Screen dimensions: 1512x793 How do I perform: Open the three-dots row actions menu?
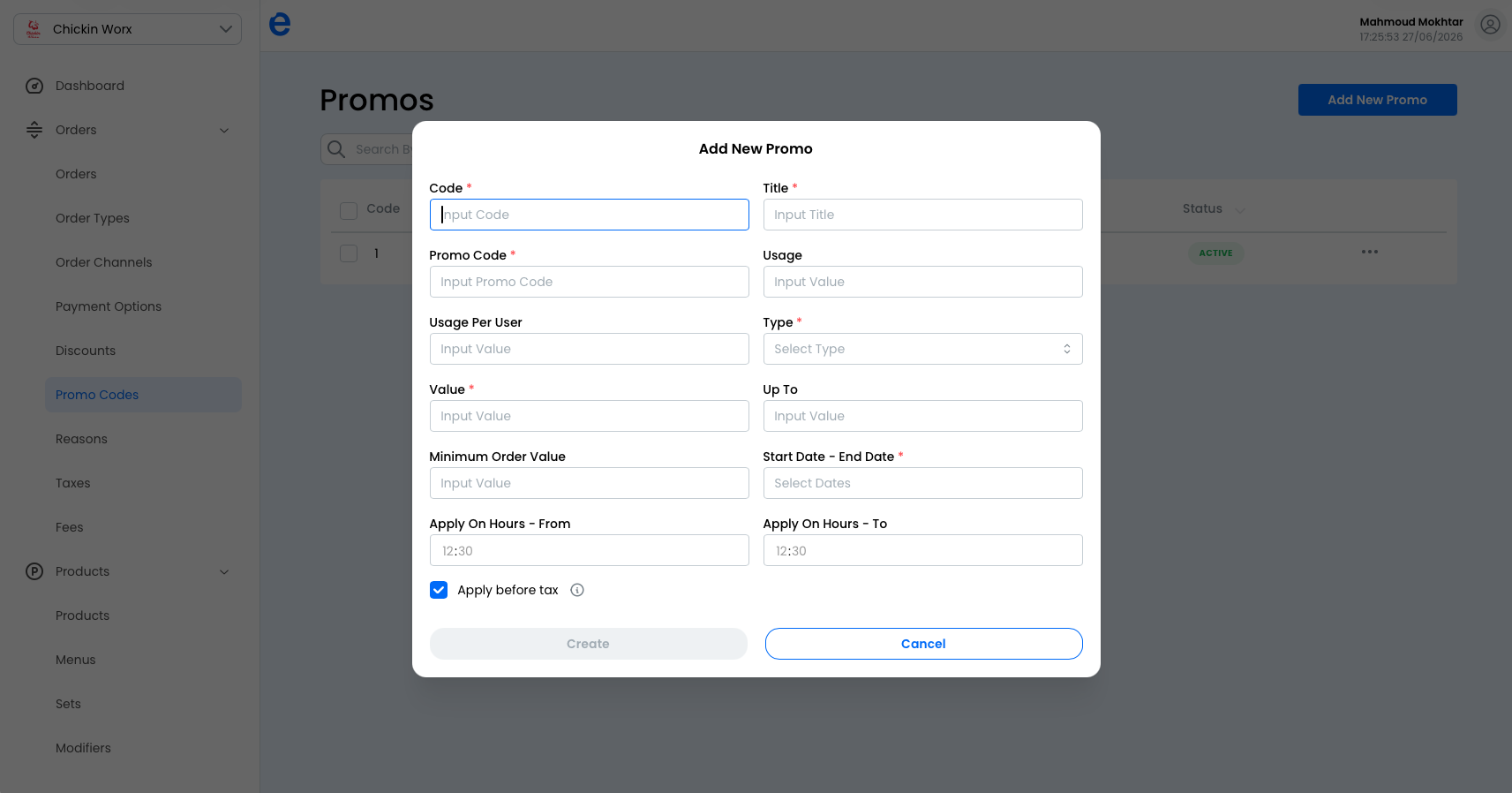1370,253
